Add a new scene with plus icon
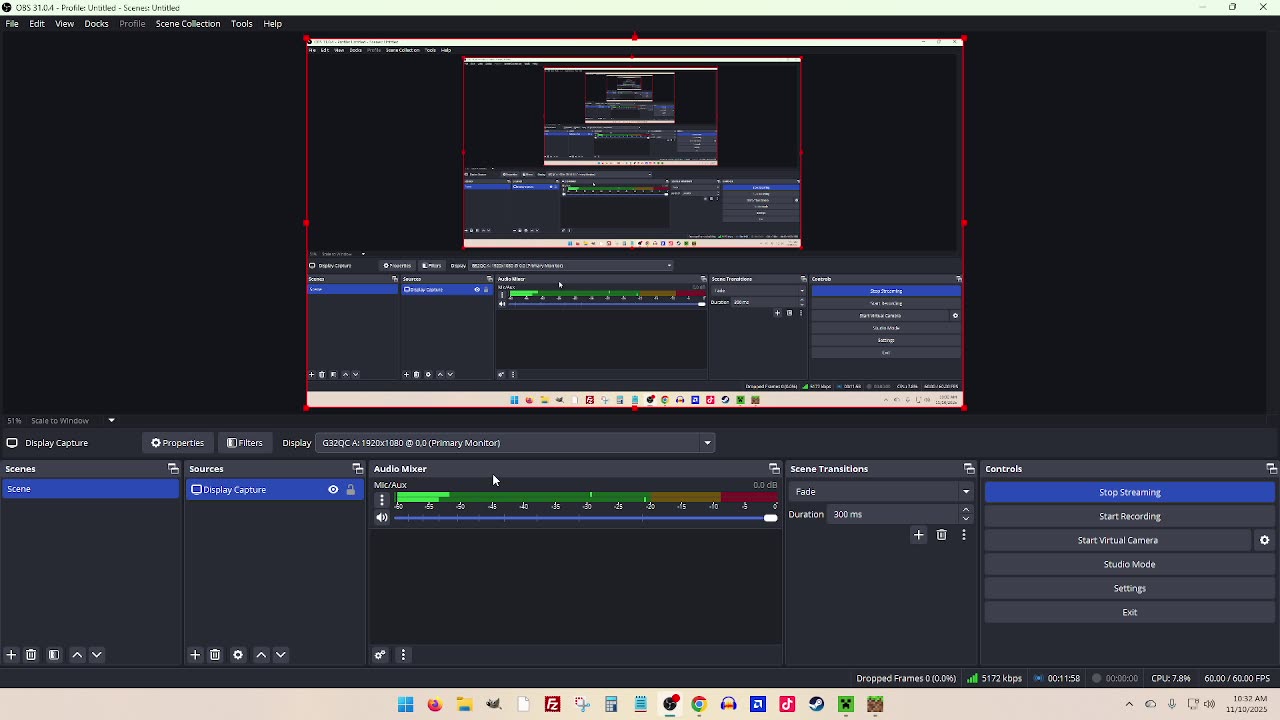Image resolution: width=1280 pixels, height=720 pixels. (x=11, y=655)
